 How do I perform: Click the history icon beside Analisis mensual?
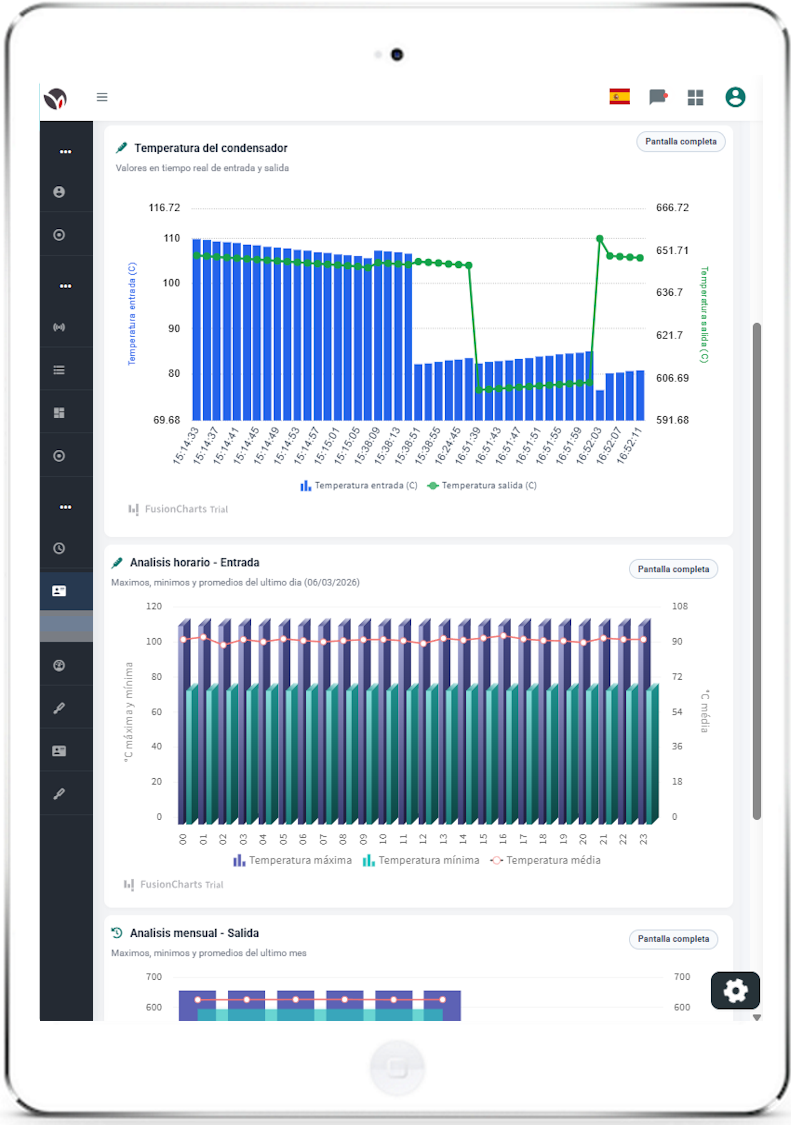[x=117, y=933]
